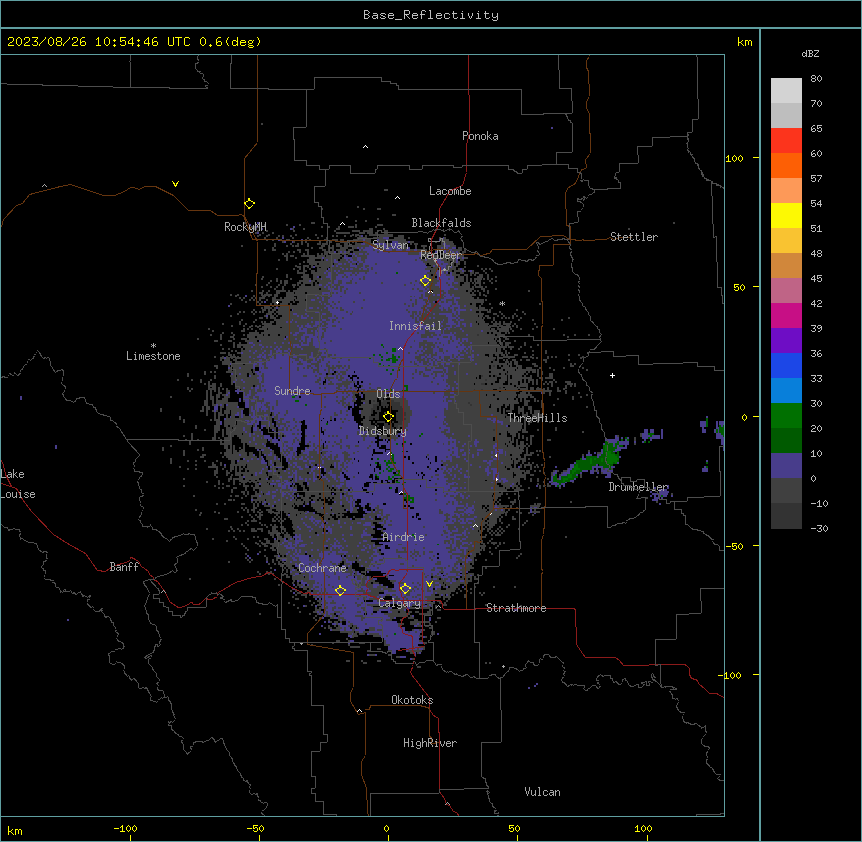Click the Limestone label
The image size is (862, 842).
[x=153, y=356]
